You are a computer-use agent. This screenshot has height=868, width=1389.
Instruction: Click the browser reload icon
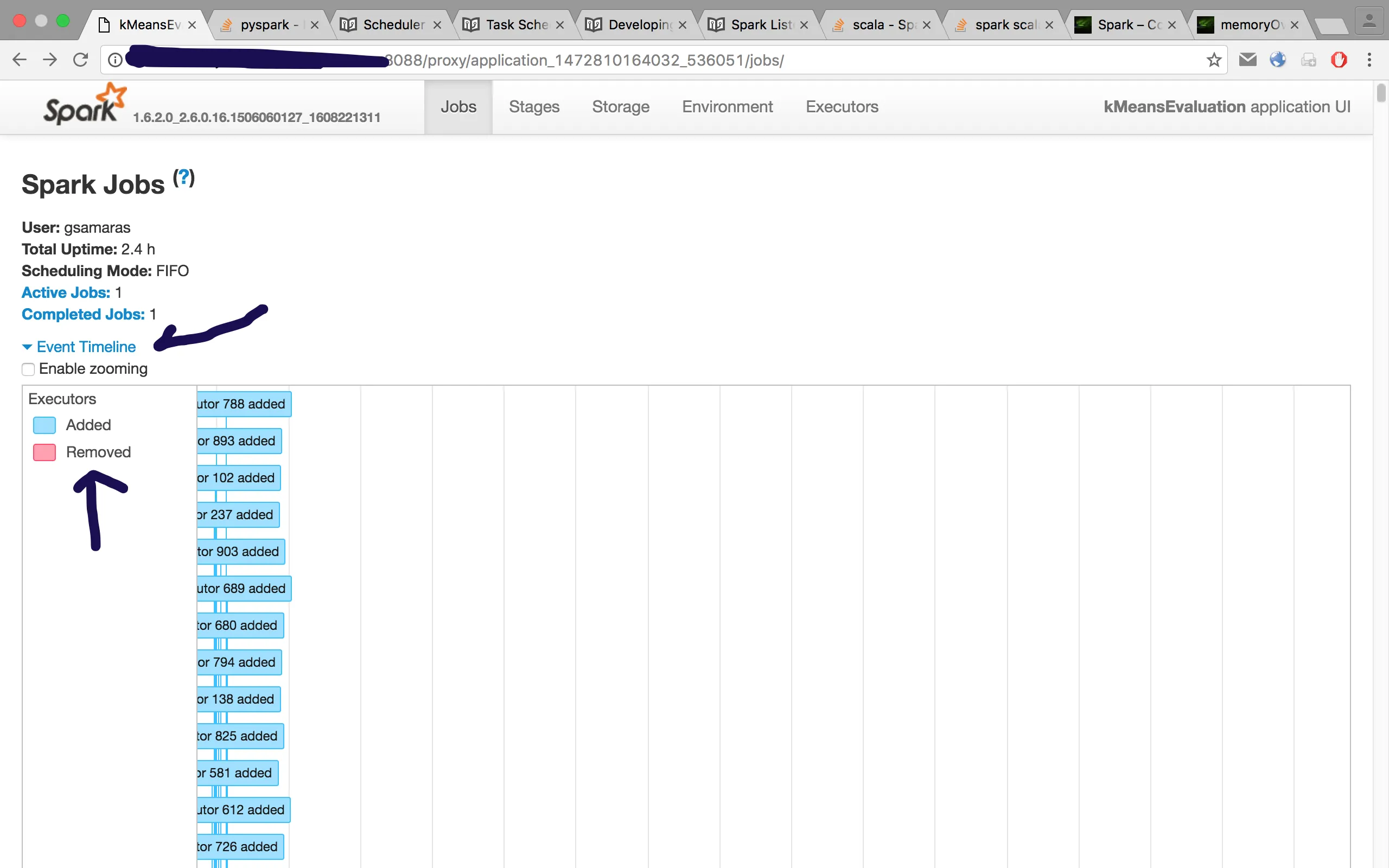[x=80, y=60]
